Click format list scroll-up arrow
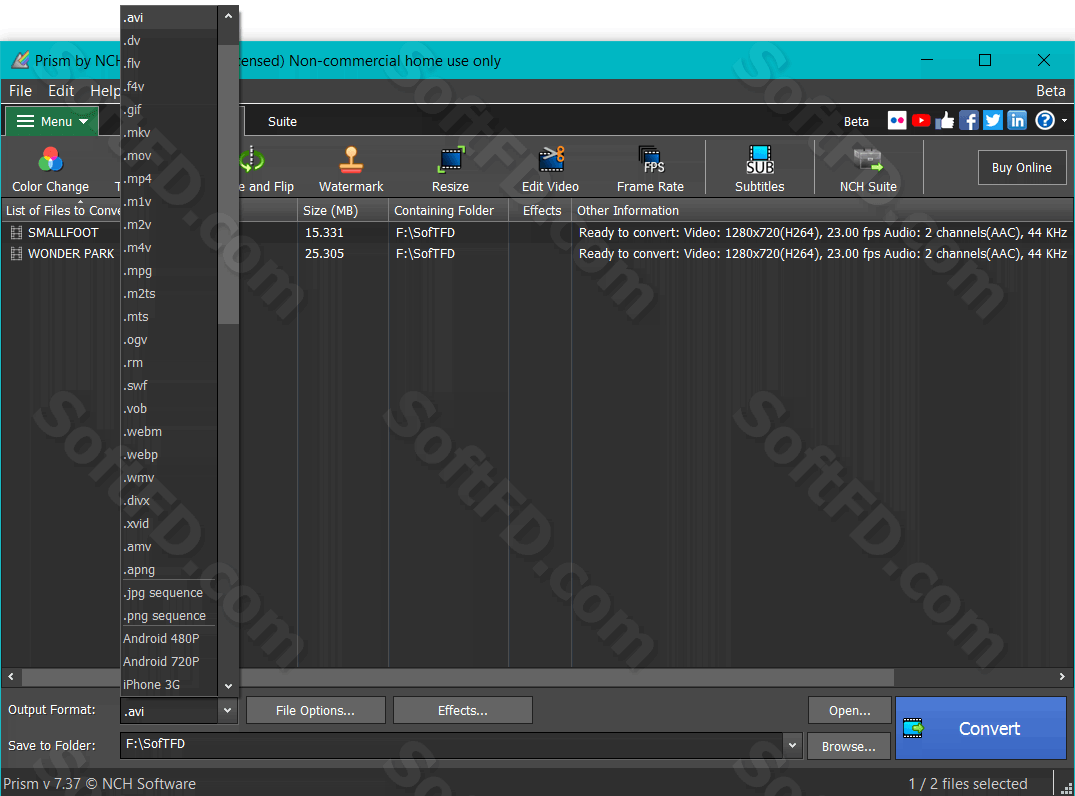 (x=228, y=16)
